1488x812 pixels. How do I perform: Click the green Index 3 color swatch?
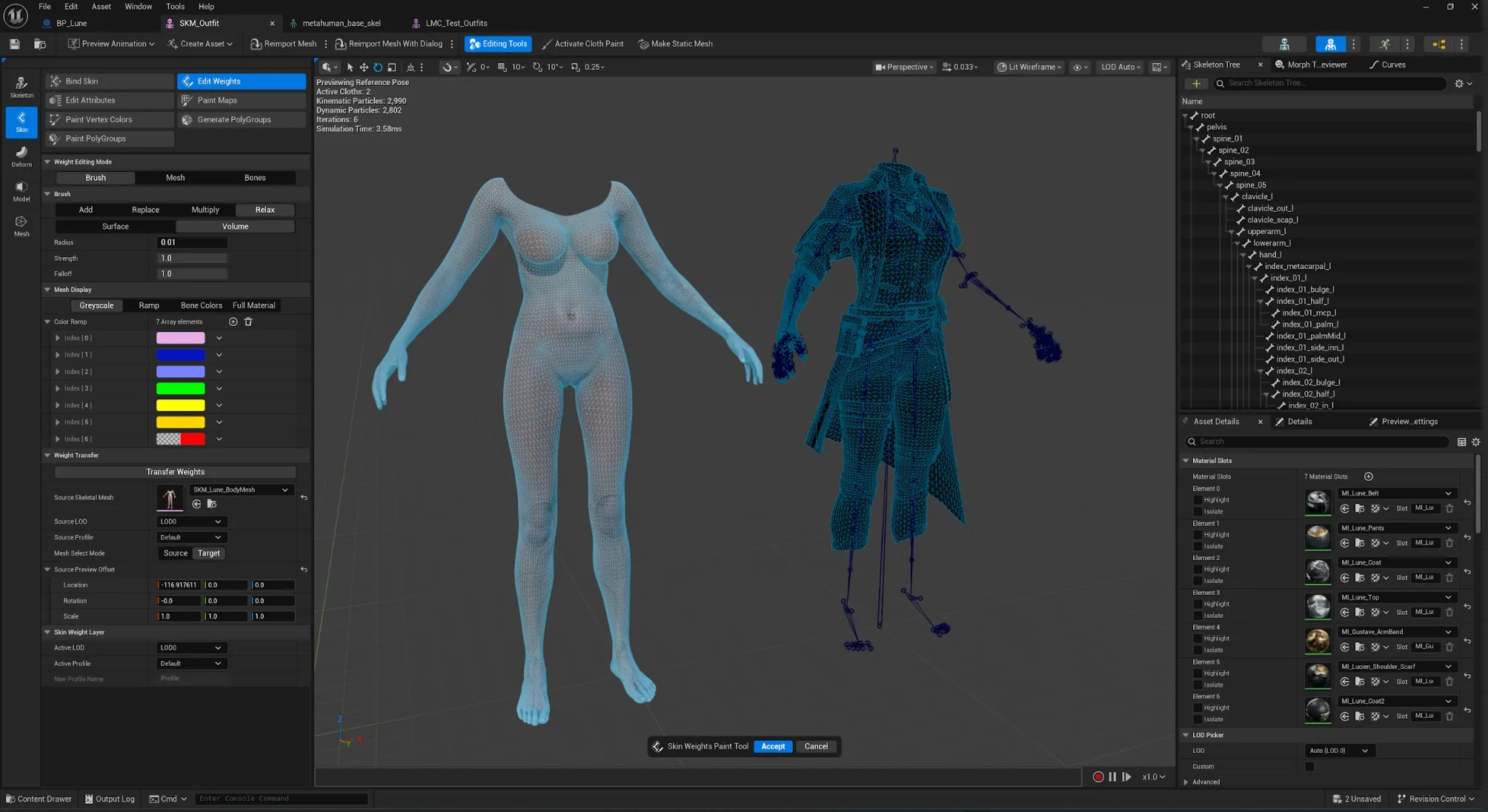(180, 388)
